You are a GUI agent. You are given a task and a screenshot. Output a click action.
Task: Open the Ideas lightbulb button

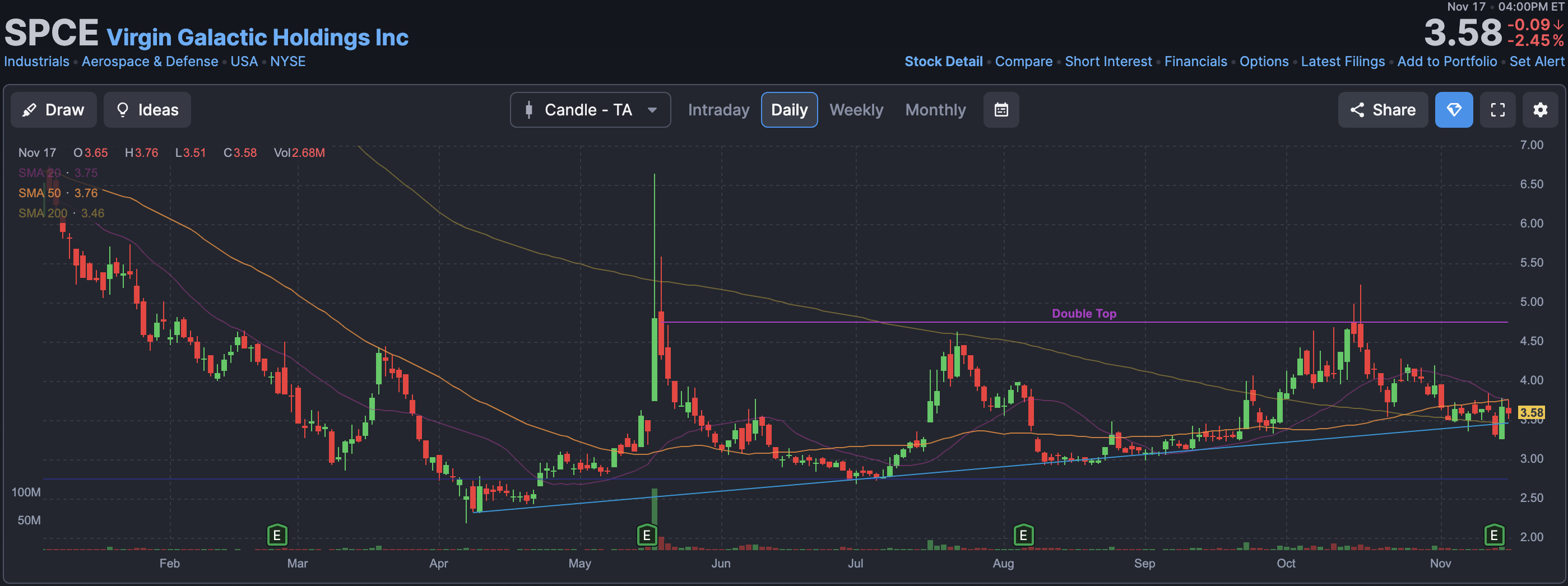(x=147, y=110)
